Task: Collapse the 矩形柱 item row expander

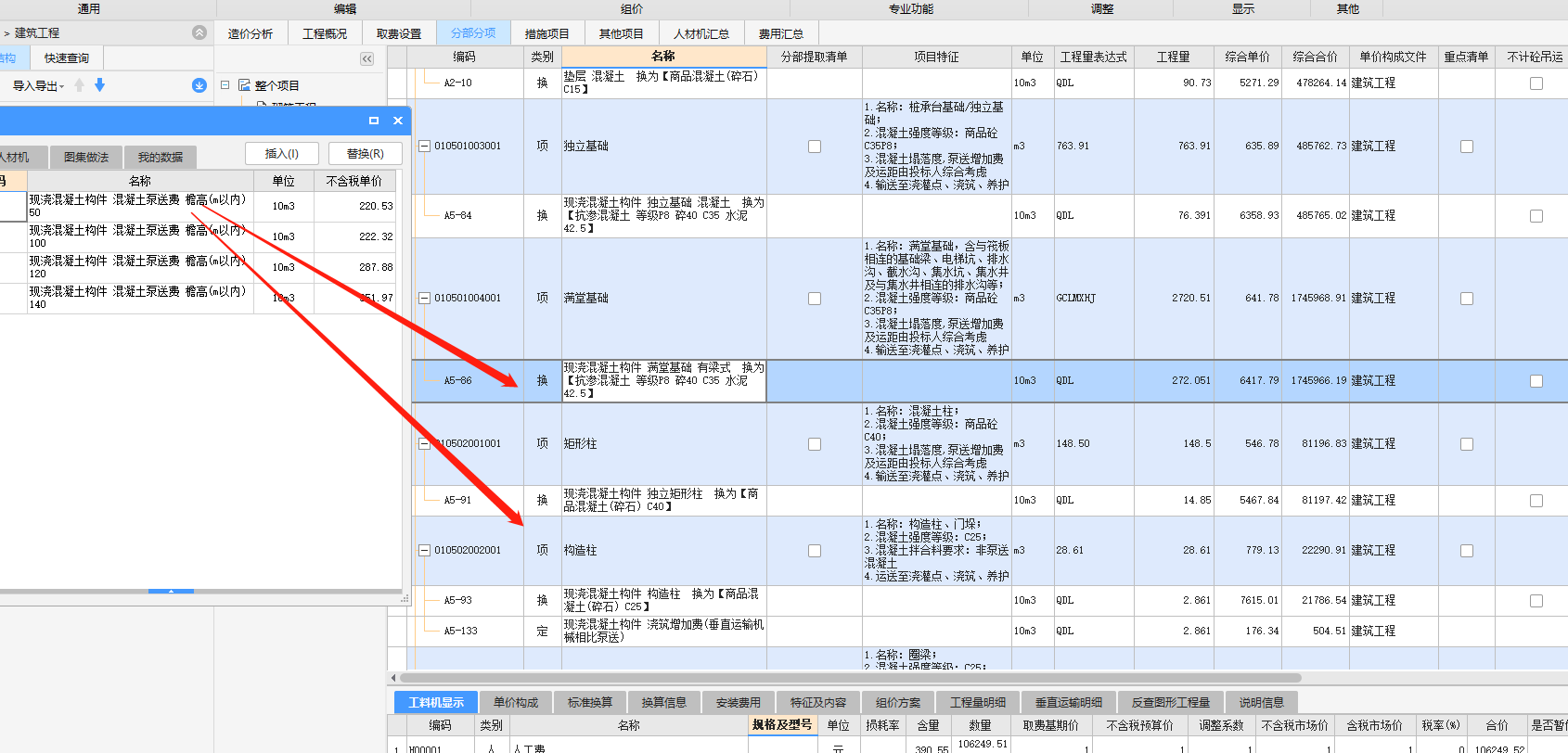Action: [424, 443]
